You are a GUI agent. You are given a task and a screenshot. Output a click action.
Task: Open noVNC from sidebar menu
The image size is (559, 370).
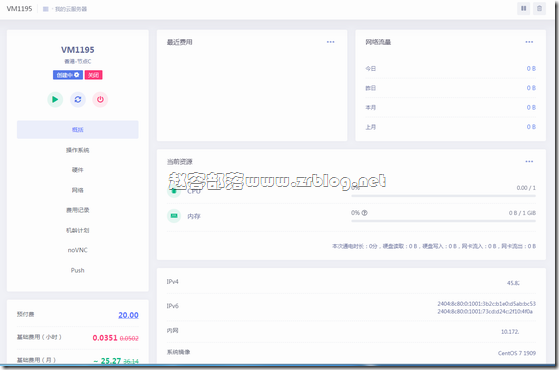coord(78,250)
